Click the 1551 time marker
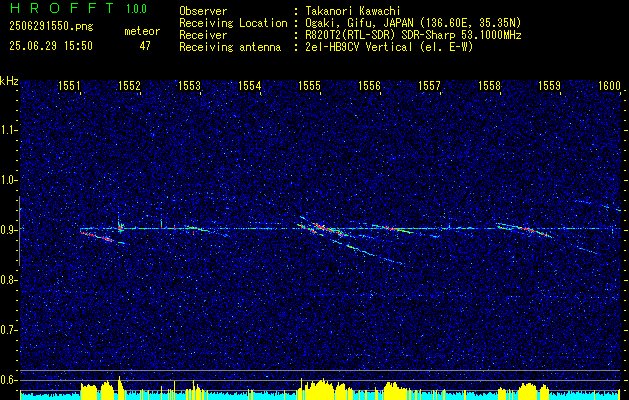The width and height of the screenshot is (629, 400). point(69,85)
